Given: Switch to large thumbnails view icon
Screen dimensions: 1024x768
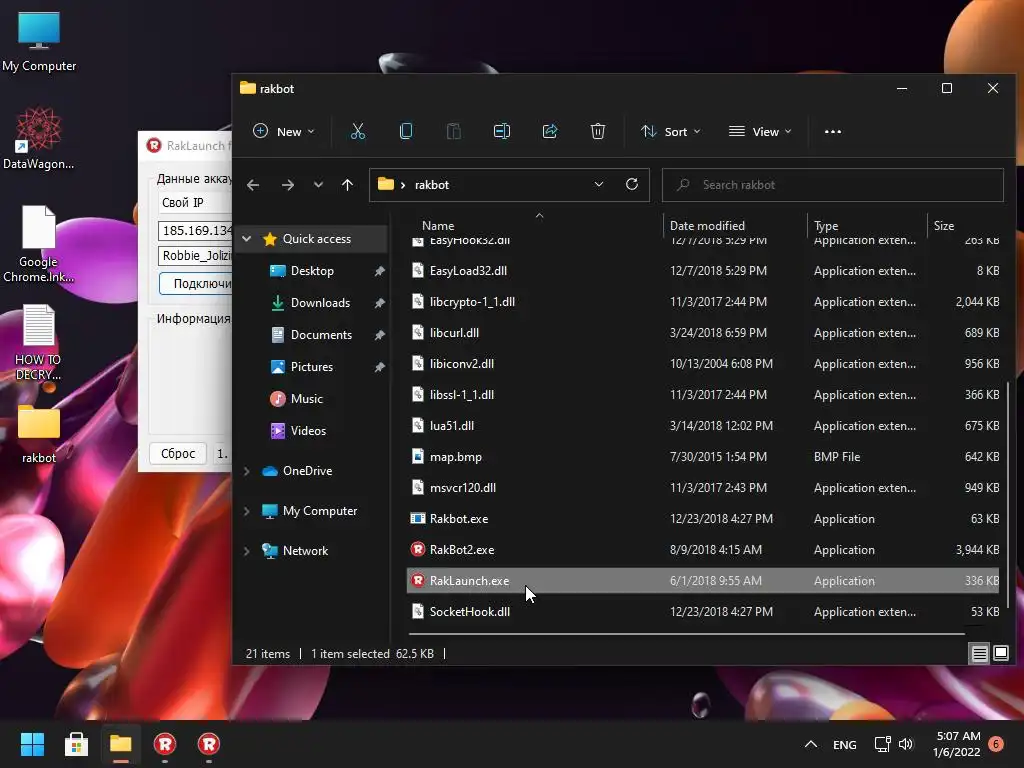Looking at the screenshot, I should click(1001, 653).
